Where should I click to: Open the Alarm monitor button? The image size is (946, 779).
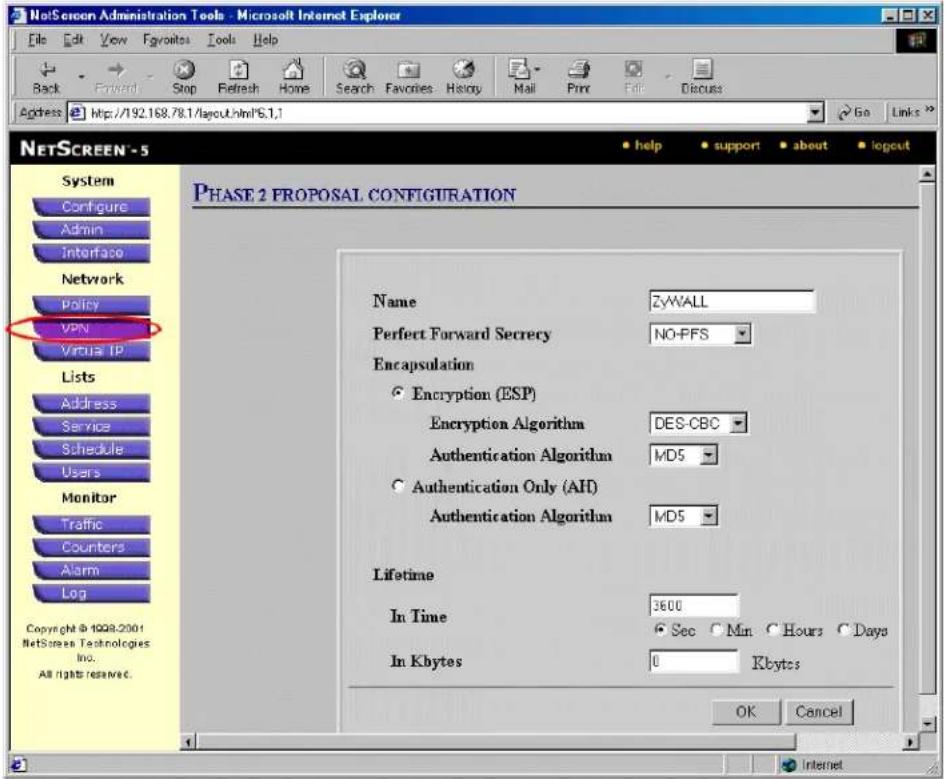pos(92,570)
